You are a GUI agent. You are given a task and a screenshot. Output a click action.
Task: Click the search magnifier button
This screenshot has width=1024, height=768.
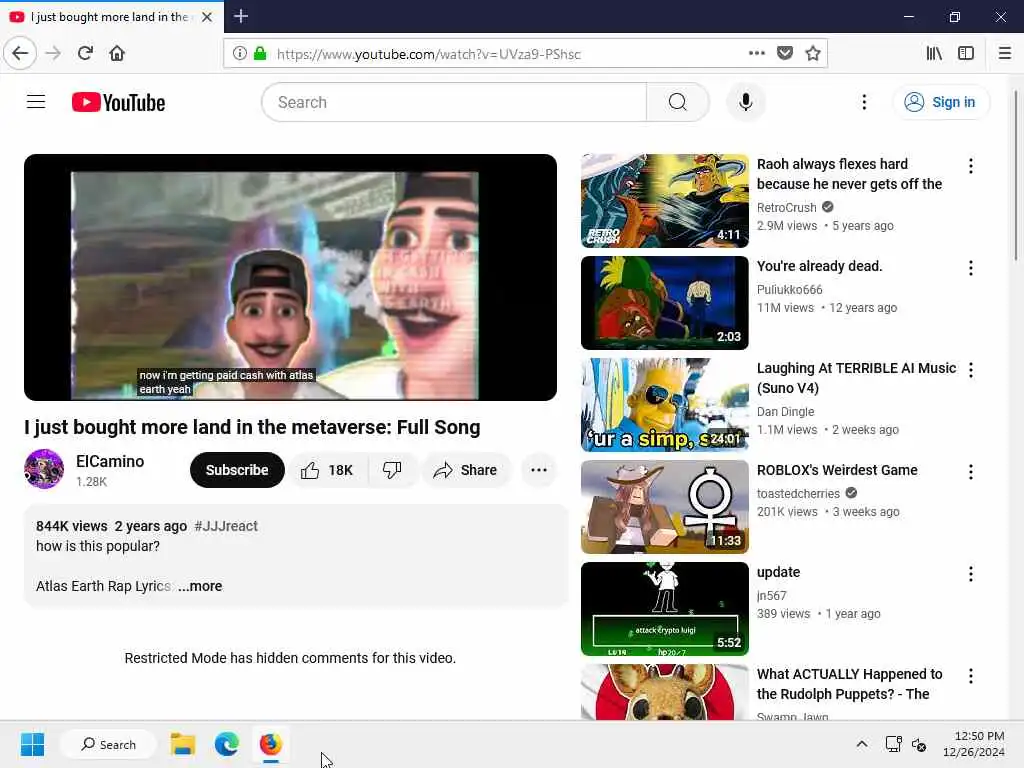678,102
